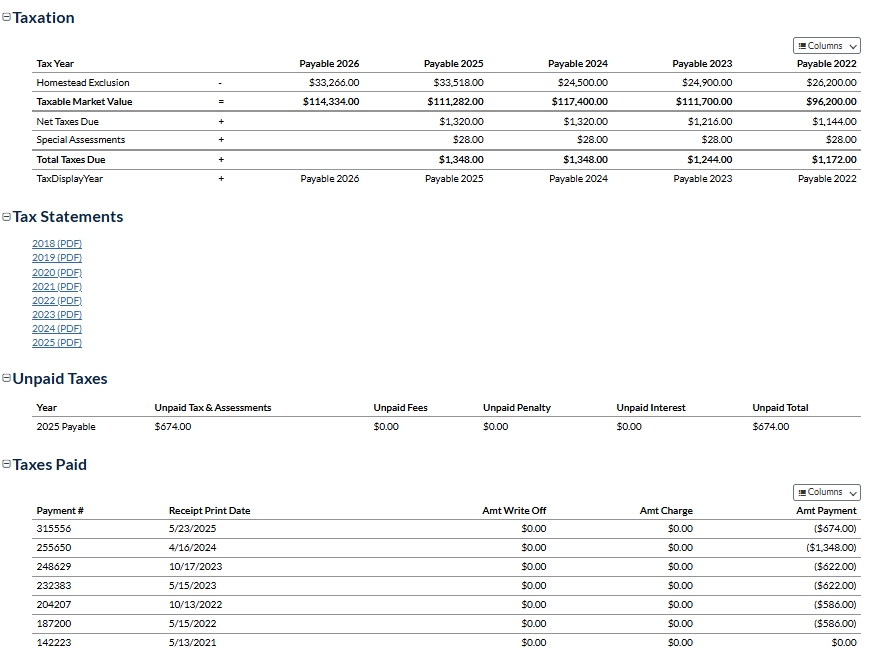This screenshot has width=878, height=661.
Task: Collapse the Taxation section
Action: pyautogui.click(x=7, y=18)
